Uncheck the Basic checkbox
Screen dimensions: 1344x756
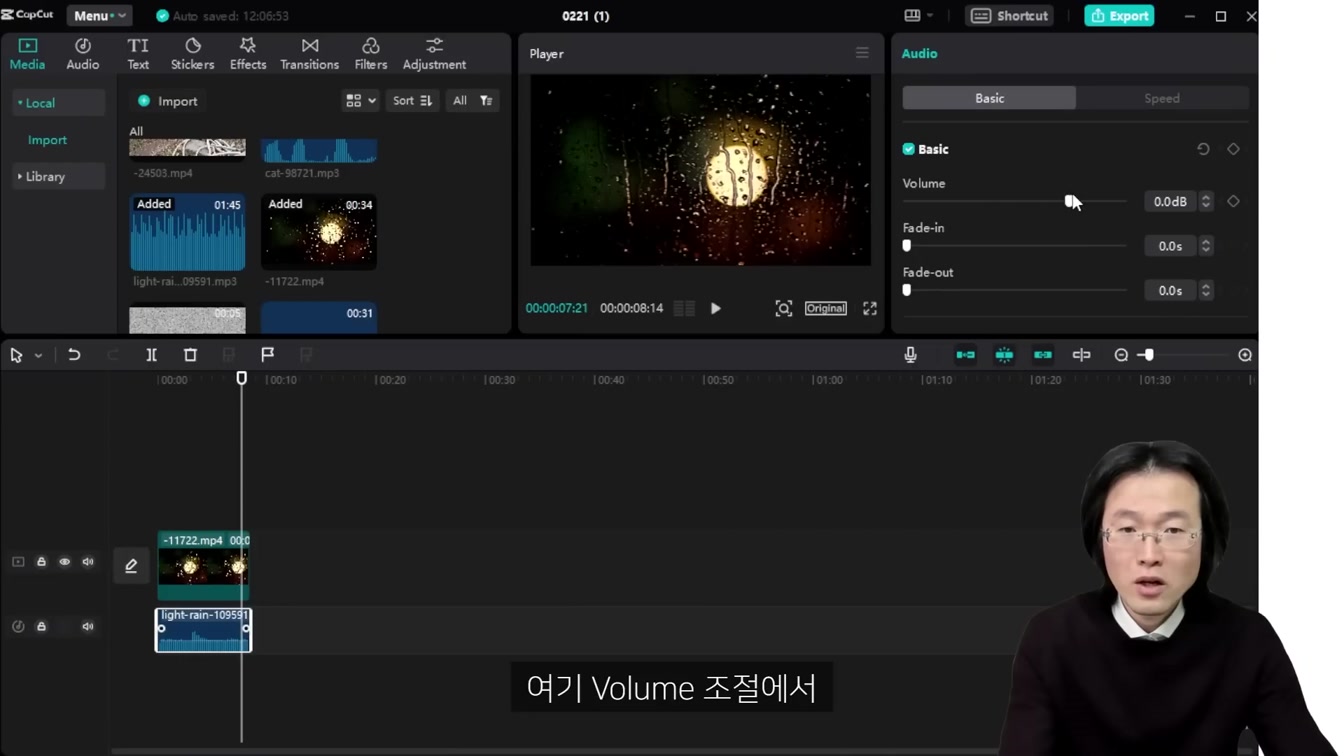(909, 149)
